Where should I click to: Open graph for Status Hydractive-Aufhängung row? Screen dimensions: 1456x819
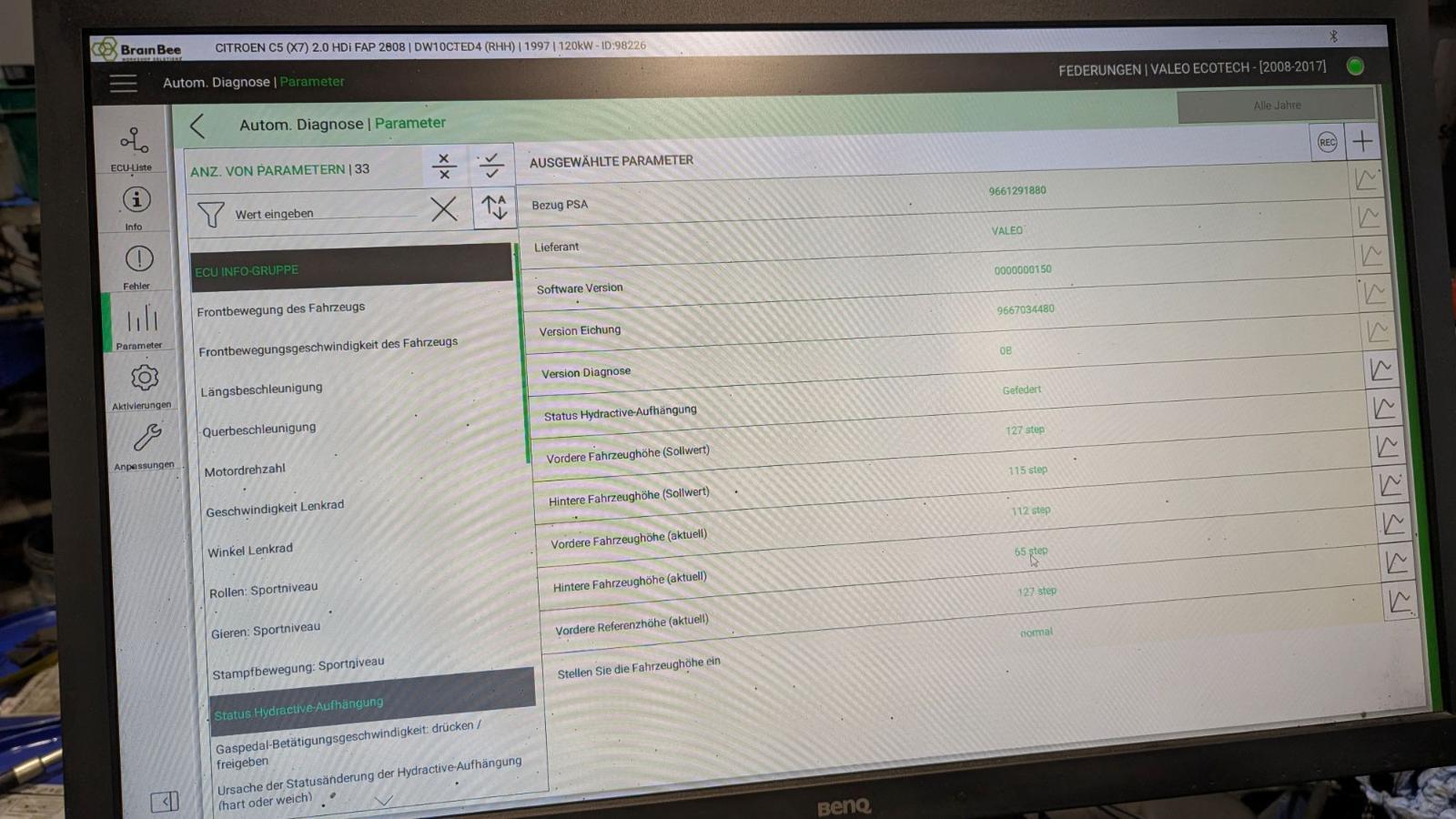coord(1381,369)
